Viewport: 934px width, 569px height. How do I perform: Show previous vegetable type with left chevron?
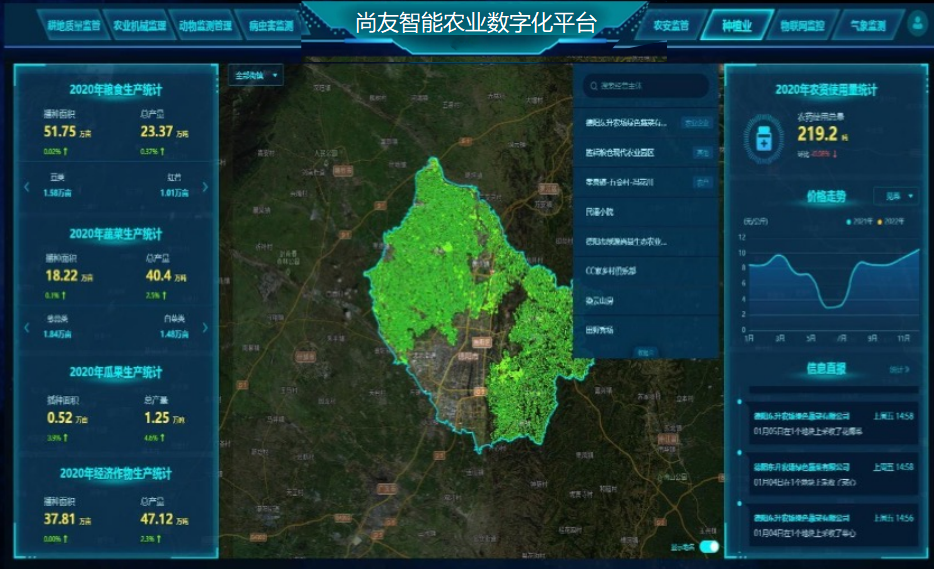(x=27, y=328)
